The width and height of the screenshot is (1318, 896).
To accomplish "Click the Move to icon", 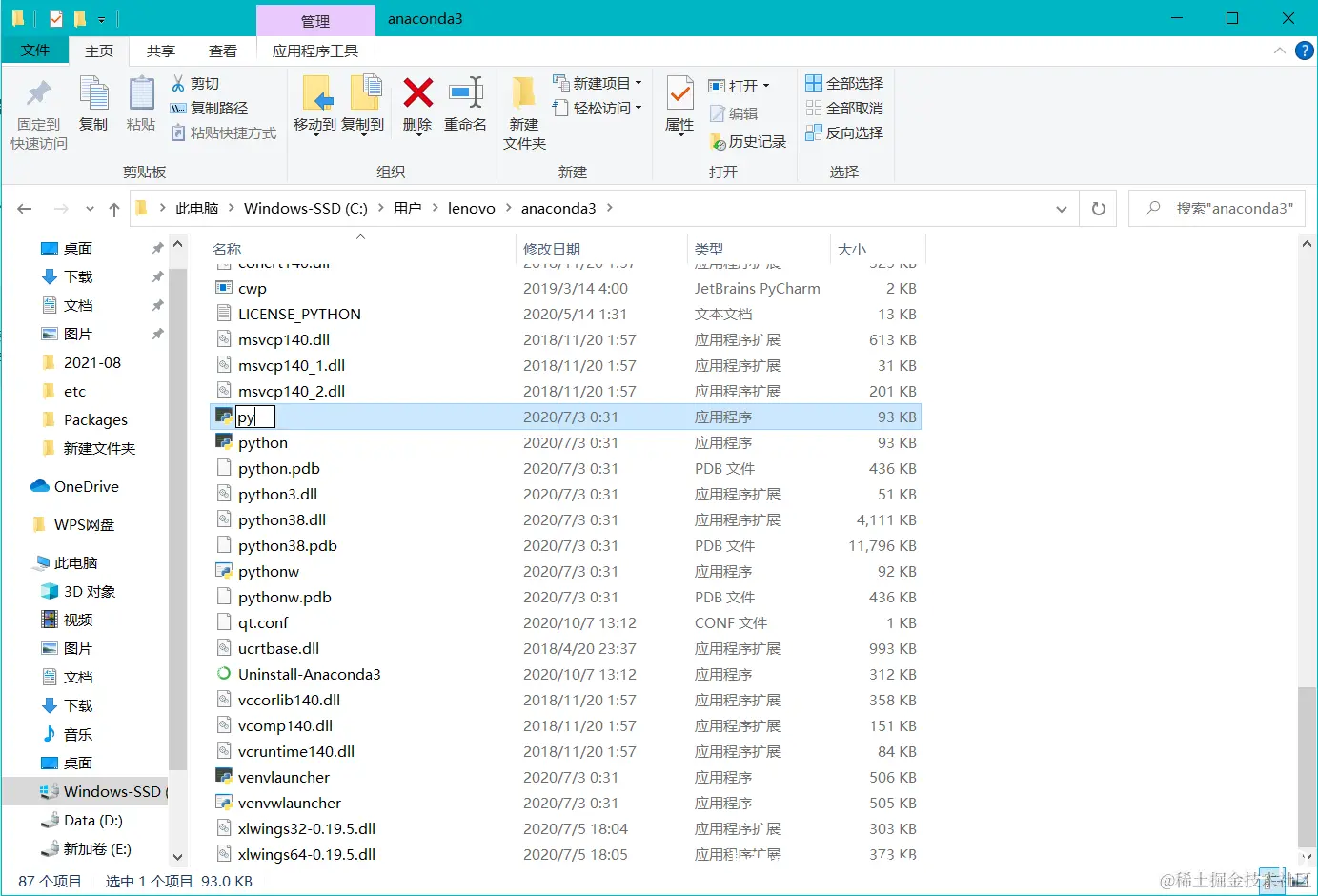I will [315, 92].
